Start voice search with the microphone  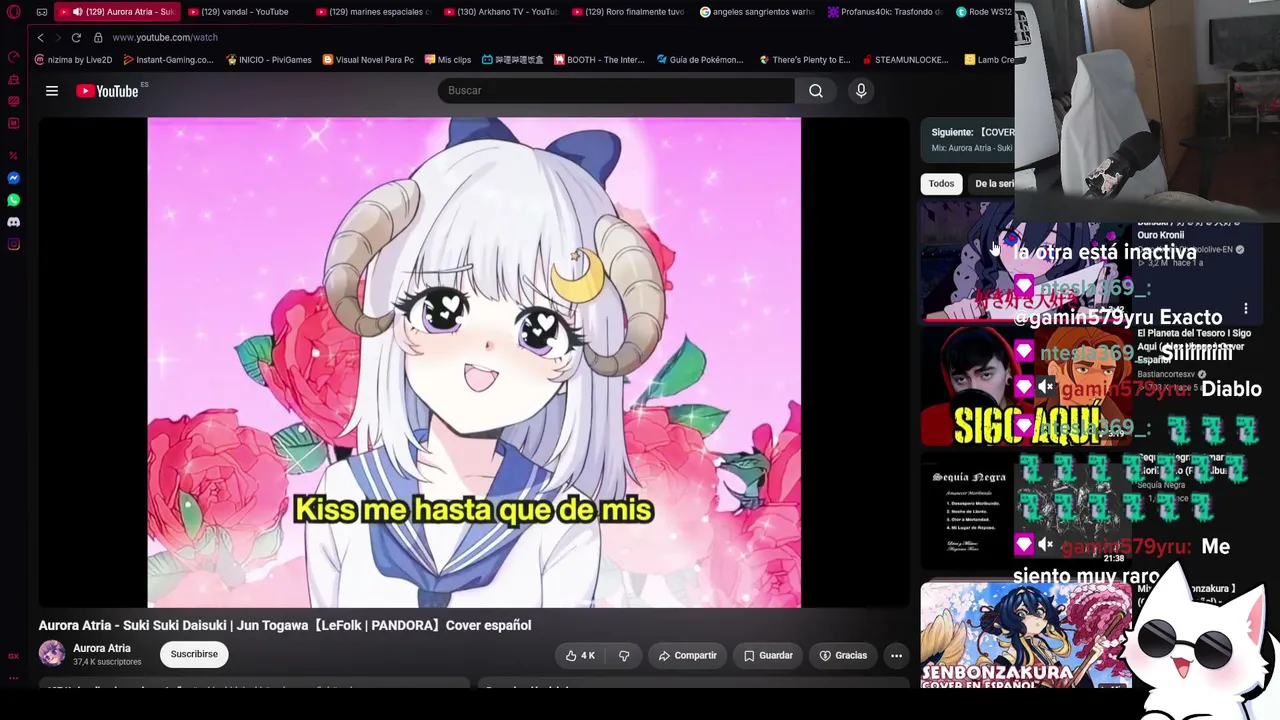pyautogui.click(x=861, y=91)
